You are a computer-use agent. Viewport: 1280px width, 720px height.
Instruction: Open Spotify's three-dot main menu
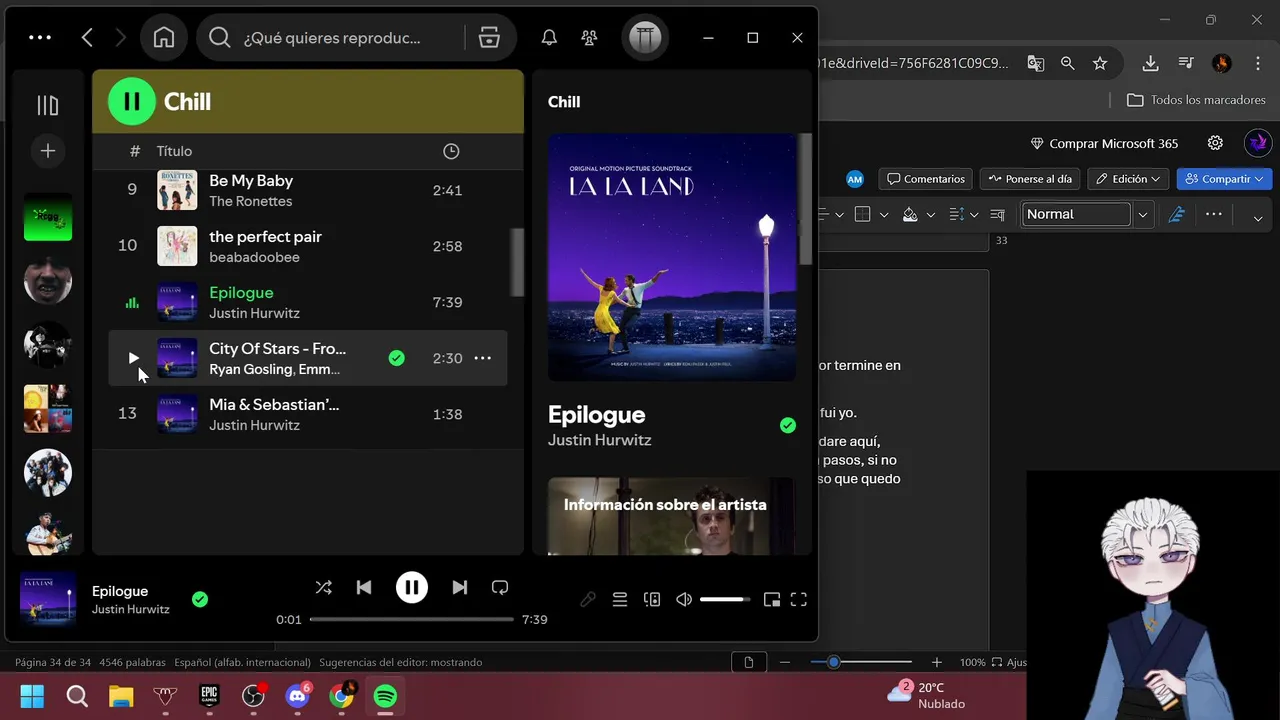(40, 38)
